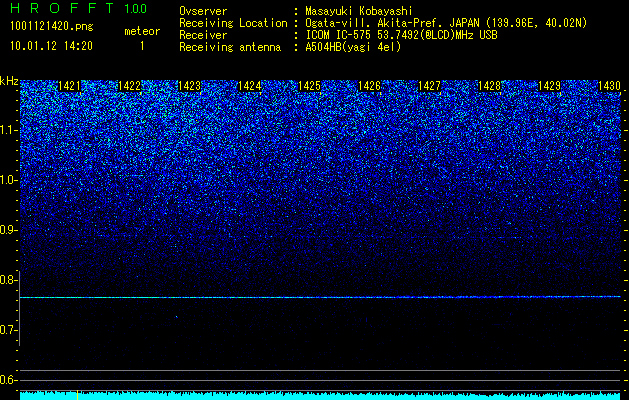Click the 0.9 kHz axis label
The height and width of the screenshot is (400, 629).
pos(9,230)
